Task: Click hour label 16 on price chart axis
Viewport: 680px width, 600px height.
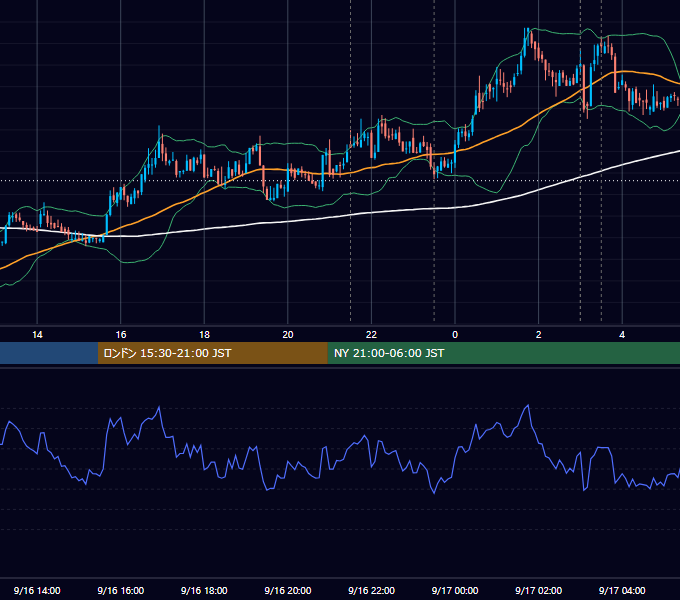Action: (121, 335)
